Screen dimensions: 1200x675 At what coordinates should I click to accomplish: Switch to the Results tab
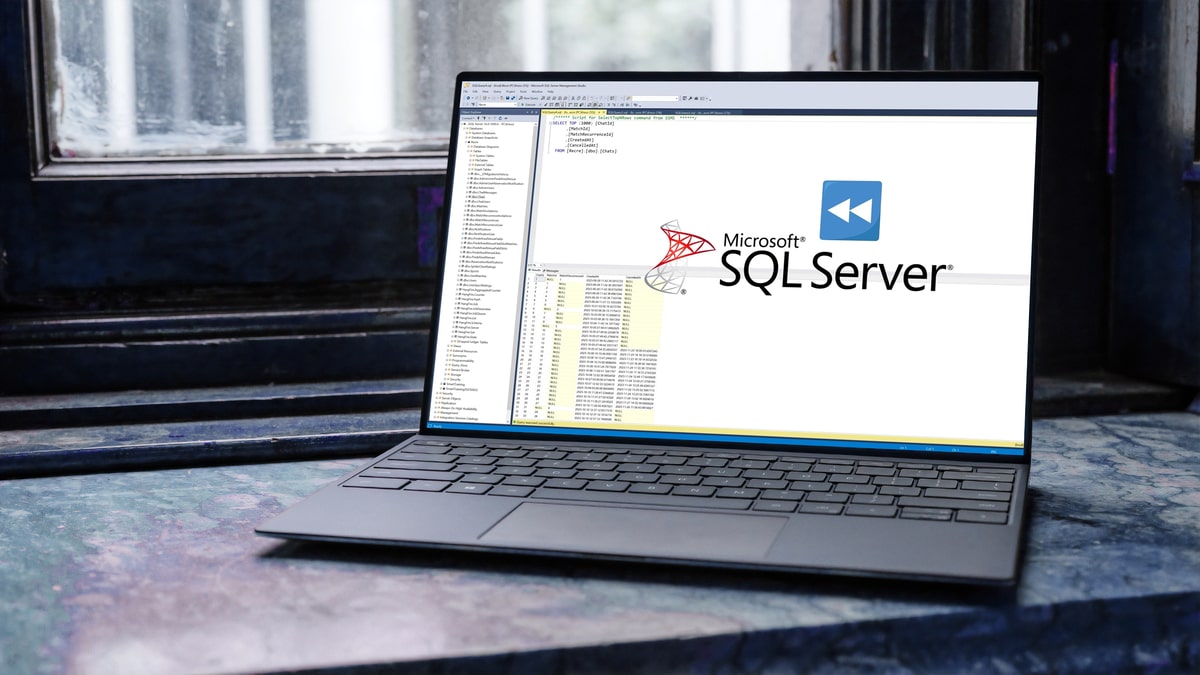534,270
